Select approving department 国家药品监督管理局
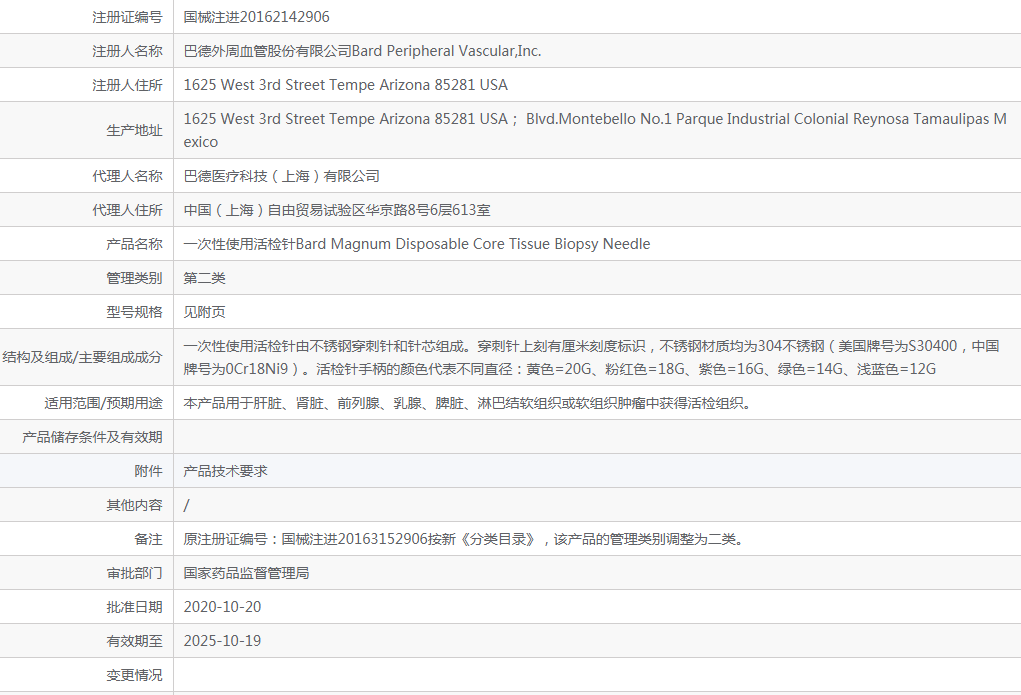Viewport: 1021px width, 695px height. coord(246,573)
